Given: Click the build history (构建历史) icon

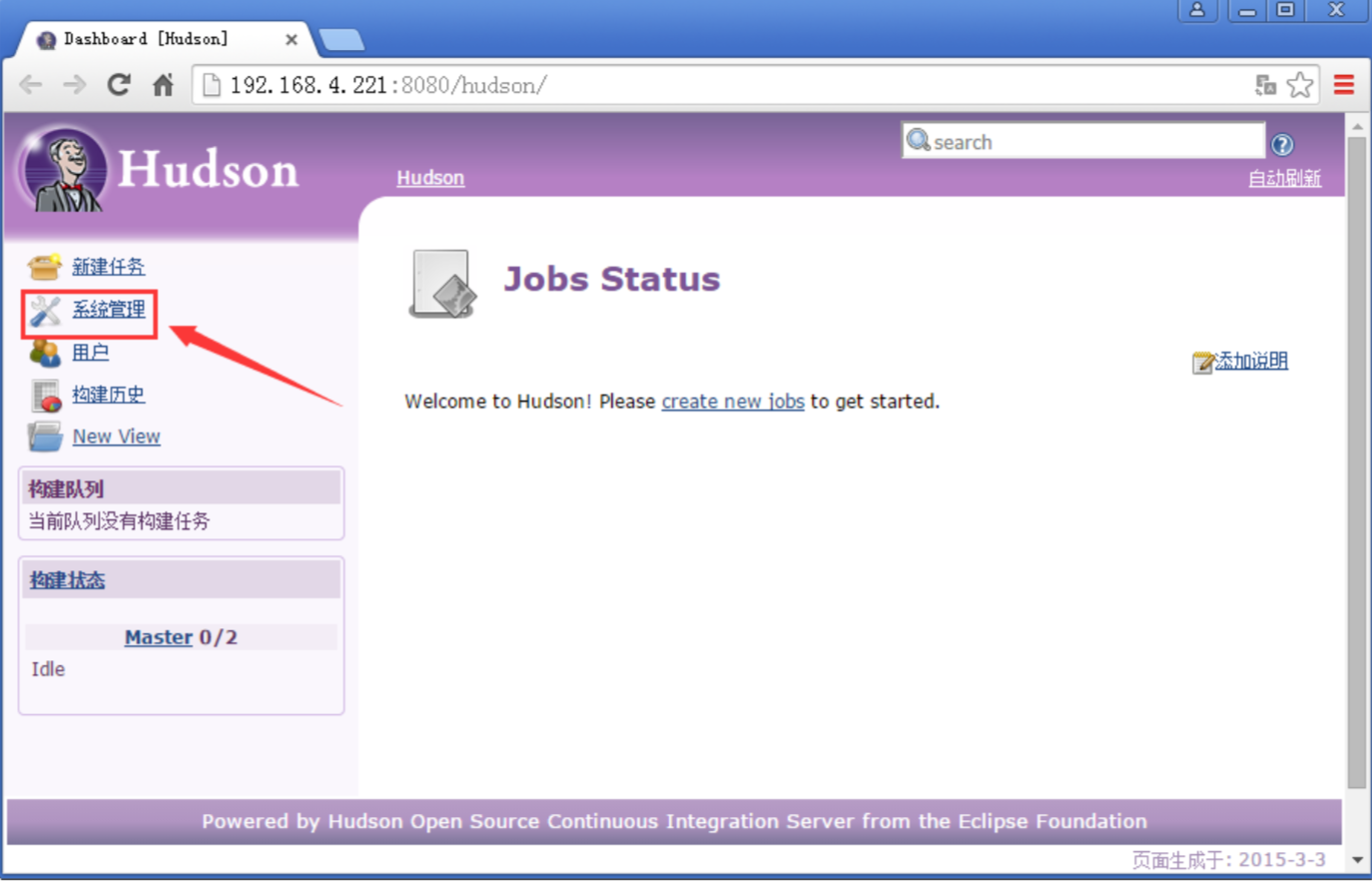Looking at the screenshot, I should [x=46, y=396].
